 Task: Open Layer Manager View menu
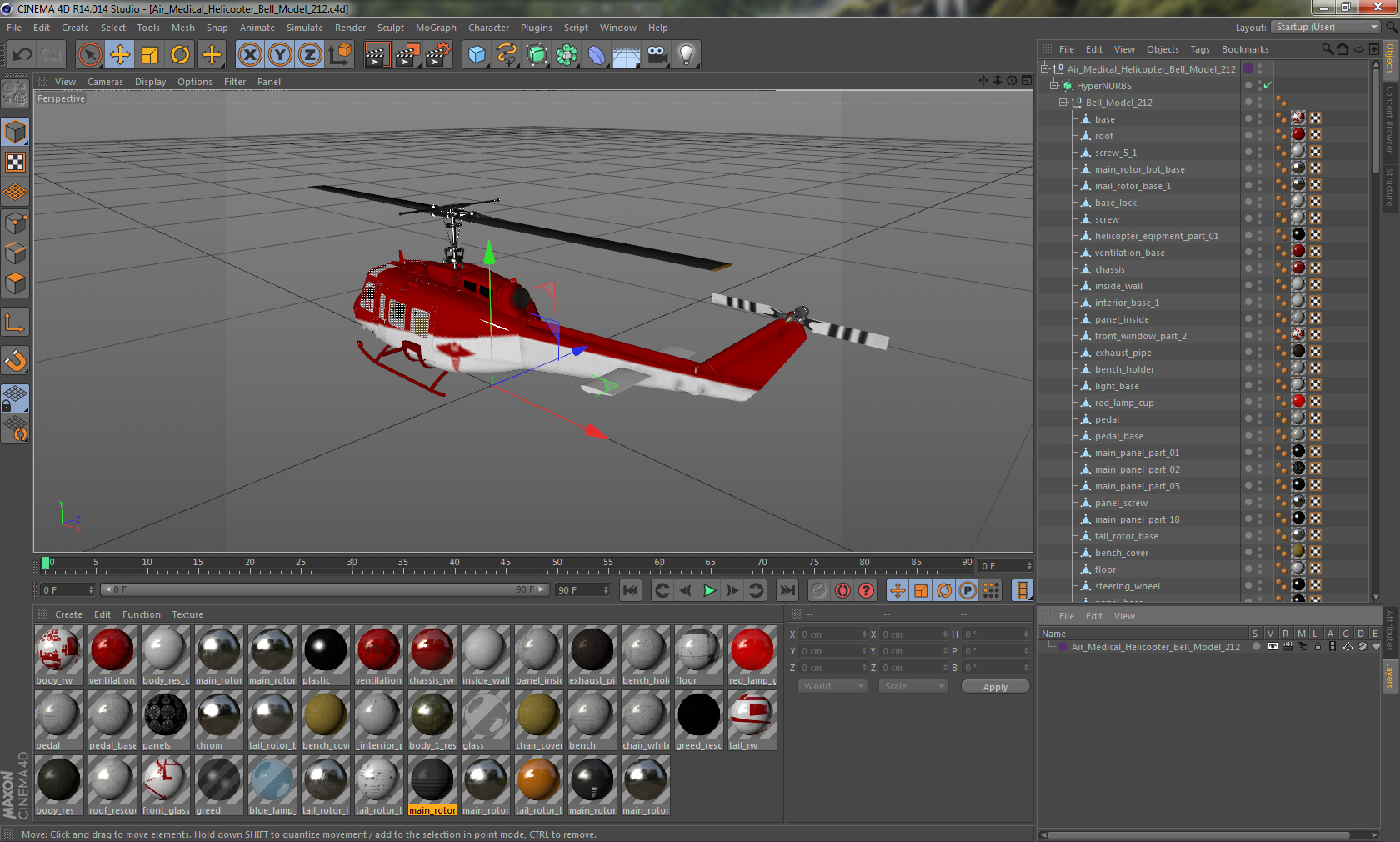[x=1124, y=616]
